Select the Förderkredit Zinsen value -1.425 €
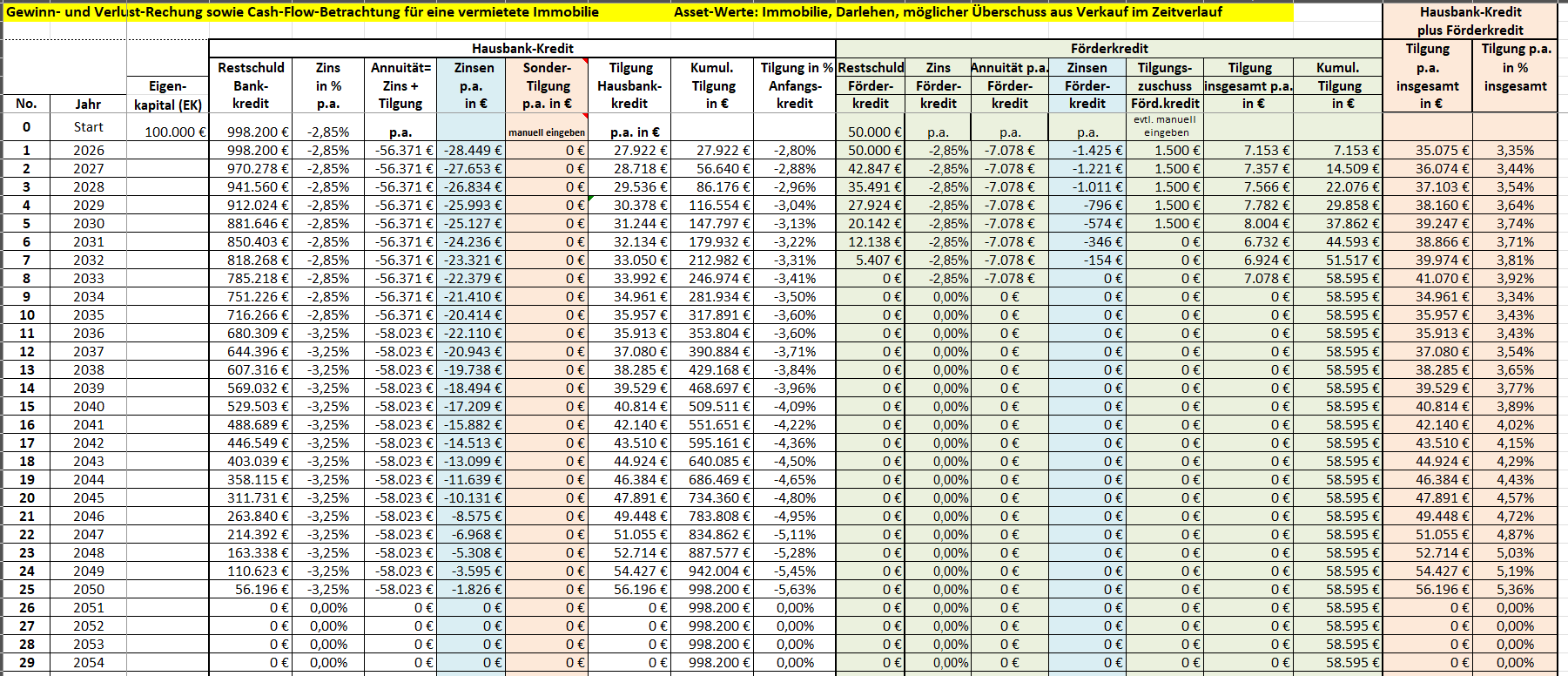Viewport: 1568px width, 676px height. point(1087,150)
